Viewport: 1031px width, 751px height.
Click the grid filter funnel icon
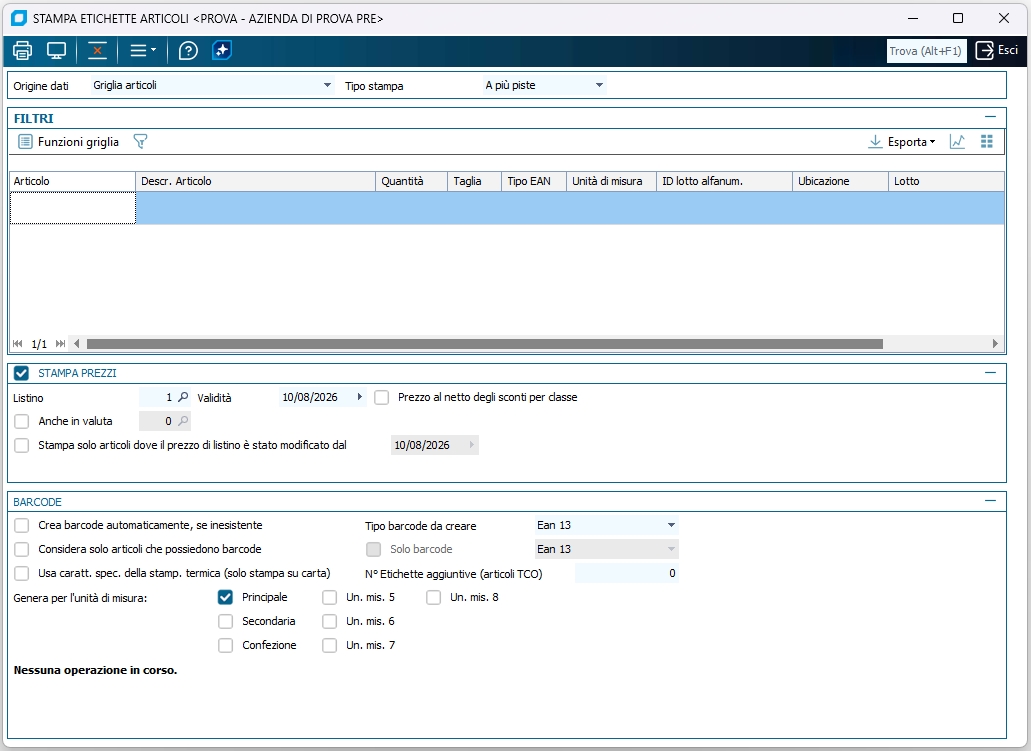(140, 141)
